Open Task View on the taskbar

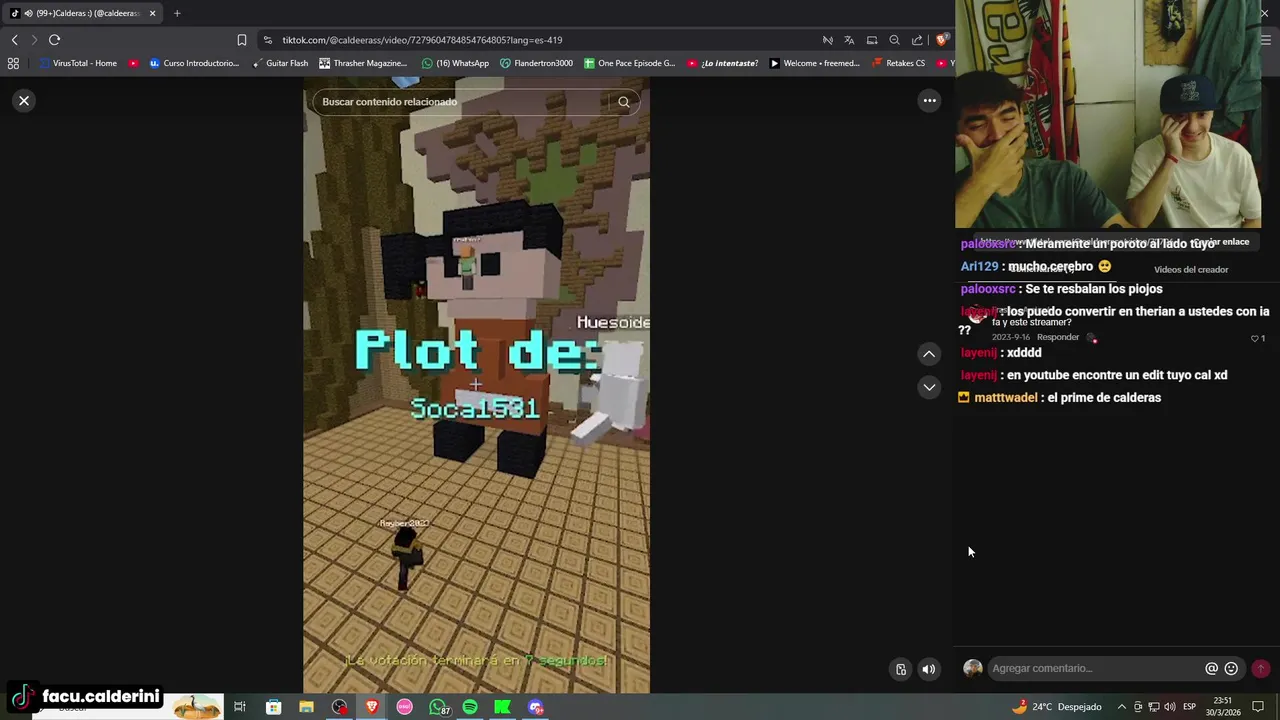point(240,707)
